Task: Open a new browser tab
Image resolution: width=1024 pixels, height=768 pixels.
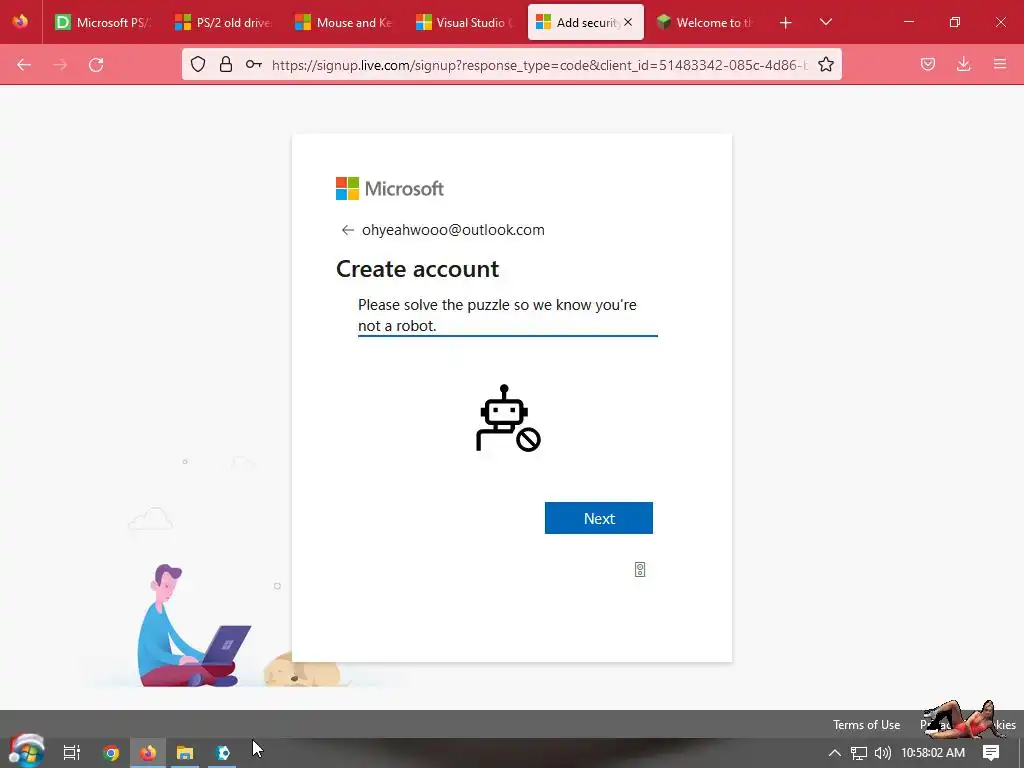Action: tap(786, 22)
